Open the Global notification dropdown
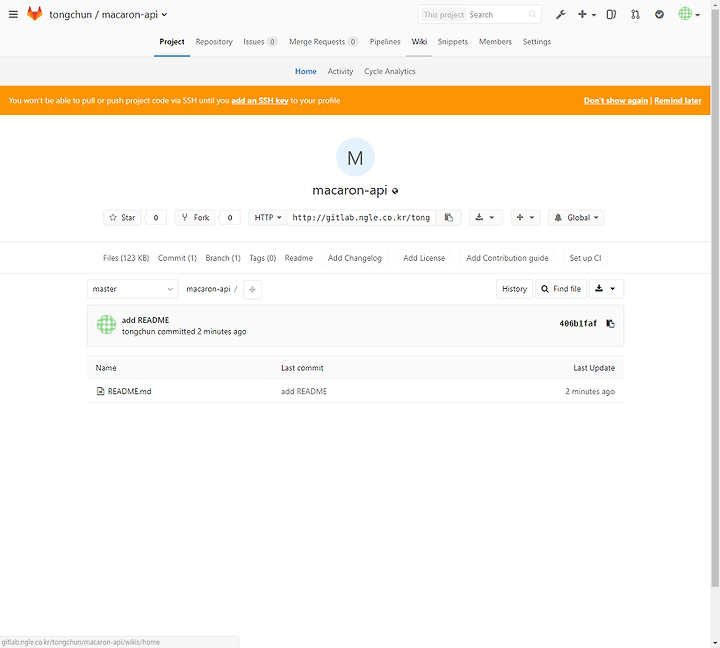The width and height of the screenshot is (720, 648). 576,218
